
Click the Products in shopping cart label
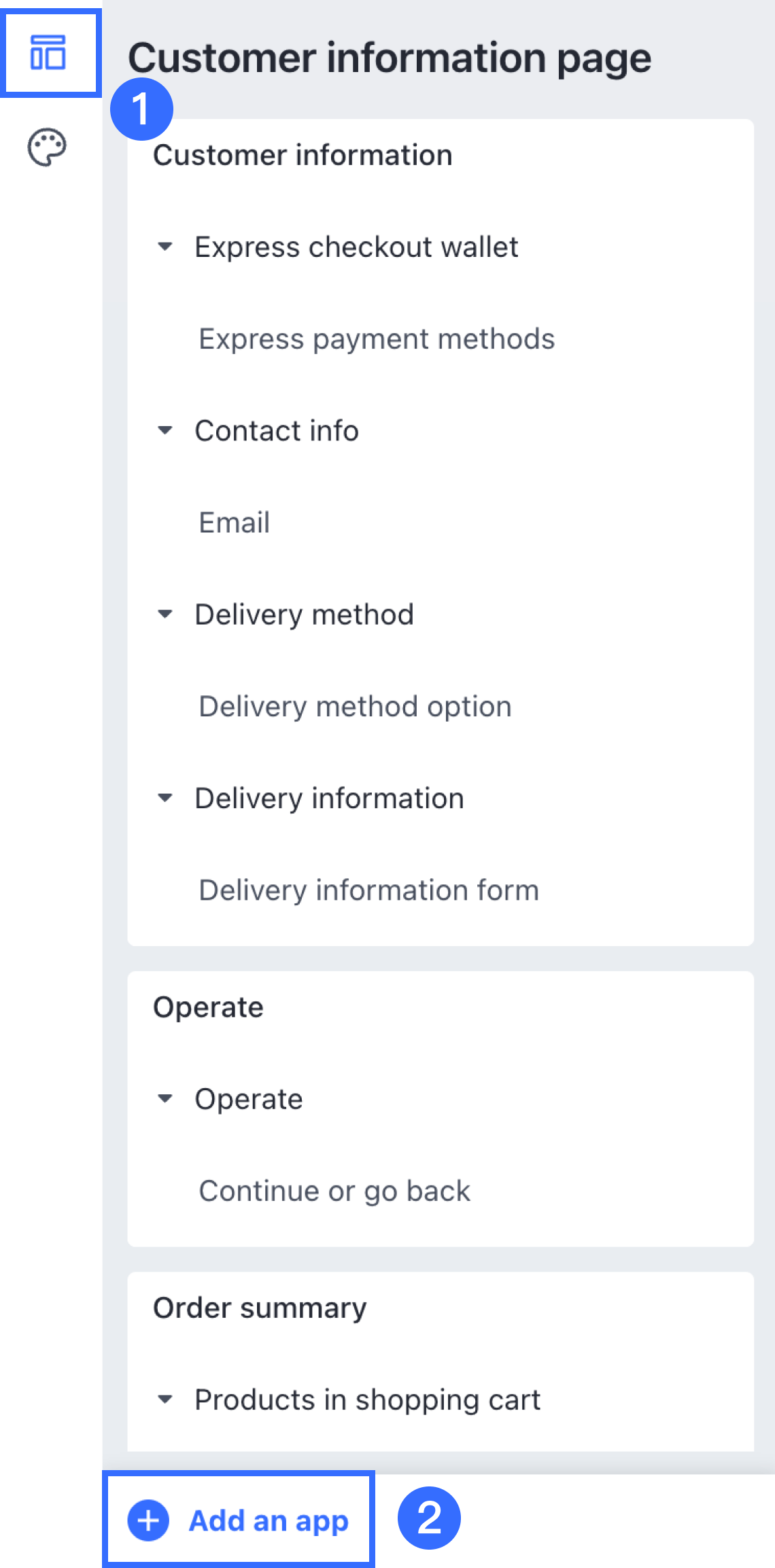(367, 1400)
